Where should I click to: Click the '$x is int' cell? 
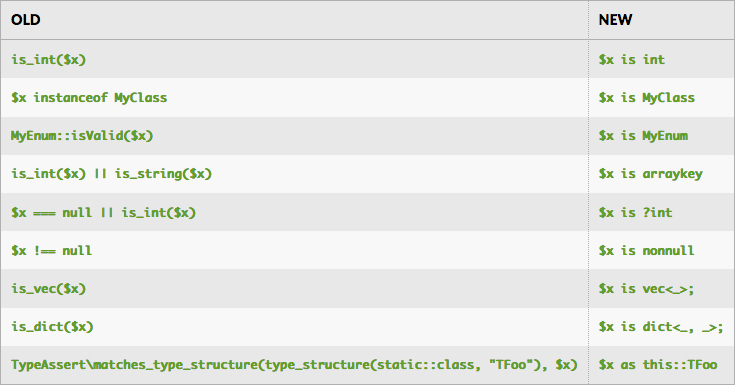[x=631, y=60]
